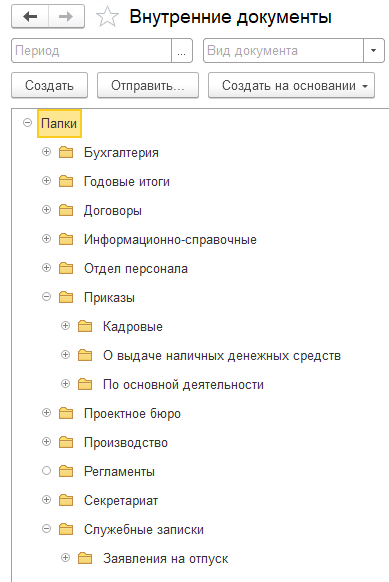Select the Отдел персонала label
This screenshot has width=389, height=582.
(136, 269)
